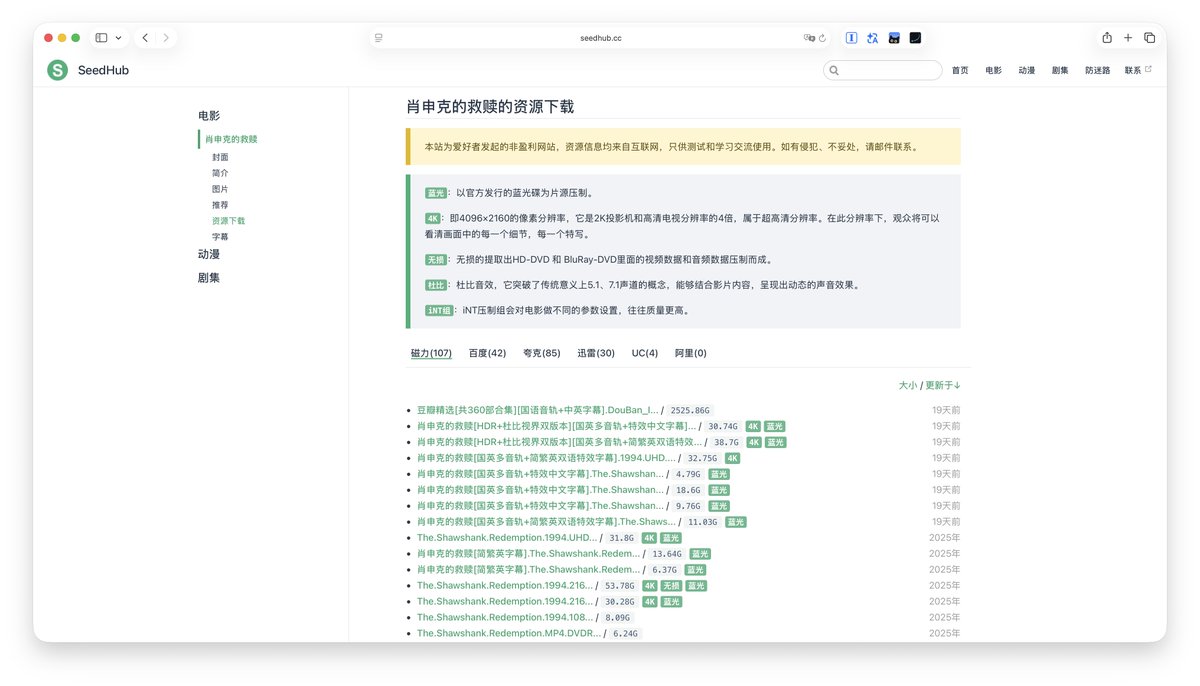Click the blue text cursor extension icon
Image resolution: width=1200 pixels, height=686 pixels.
(851, 38)
